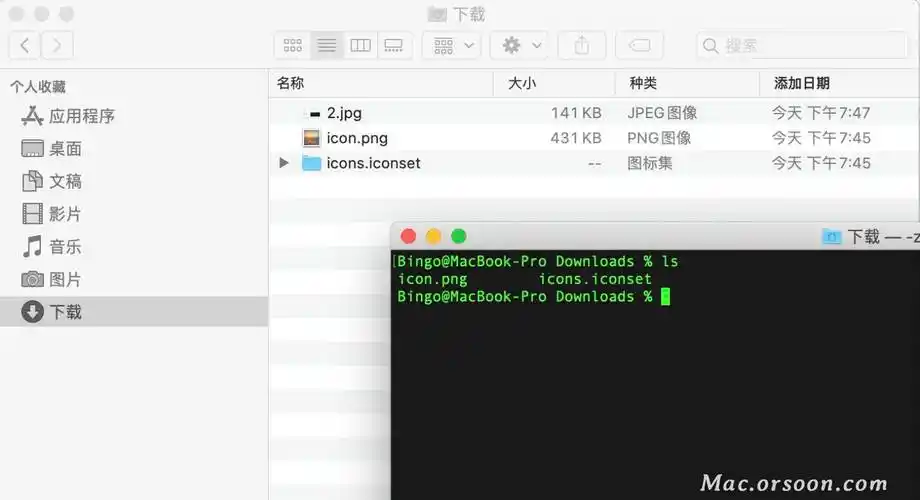Click the edit tags toolbar button
This screenshot has width=920, height=500.
click(640, 45)
